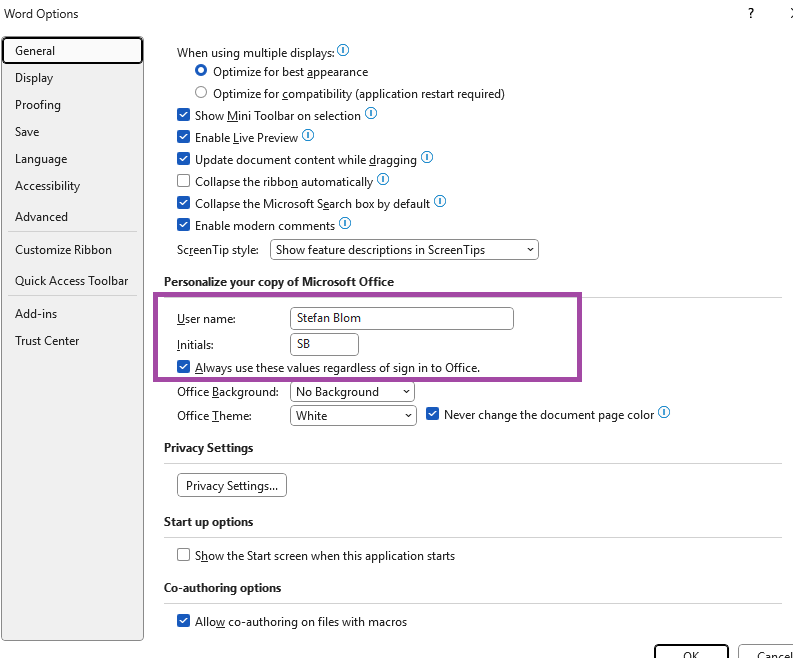Click info icon next to multiple displays
This screenshot has width=793, height=658.
point(343,50)
